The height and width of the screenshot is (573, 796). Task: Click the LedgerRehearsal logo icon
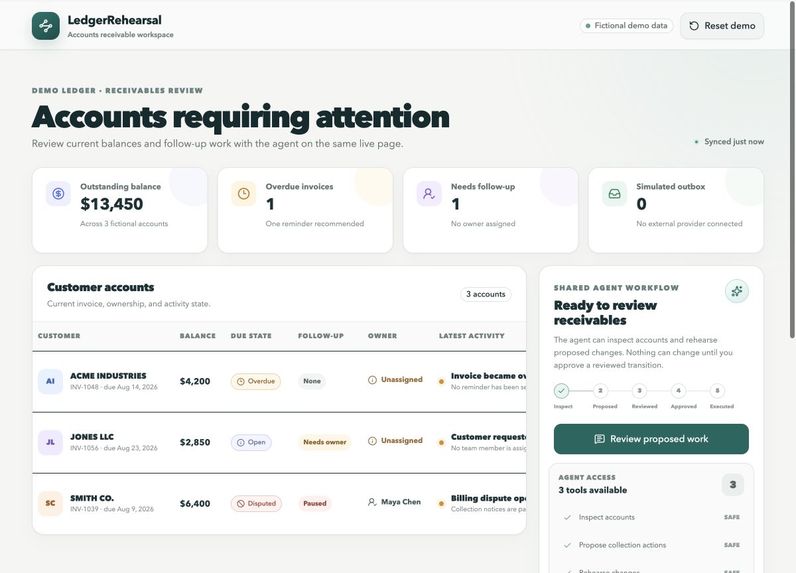(46, 26)
